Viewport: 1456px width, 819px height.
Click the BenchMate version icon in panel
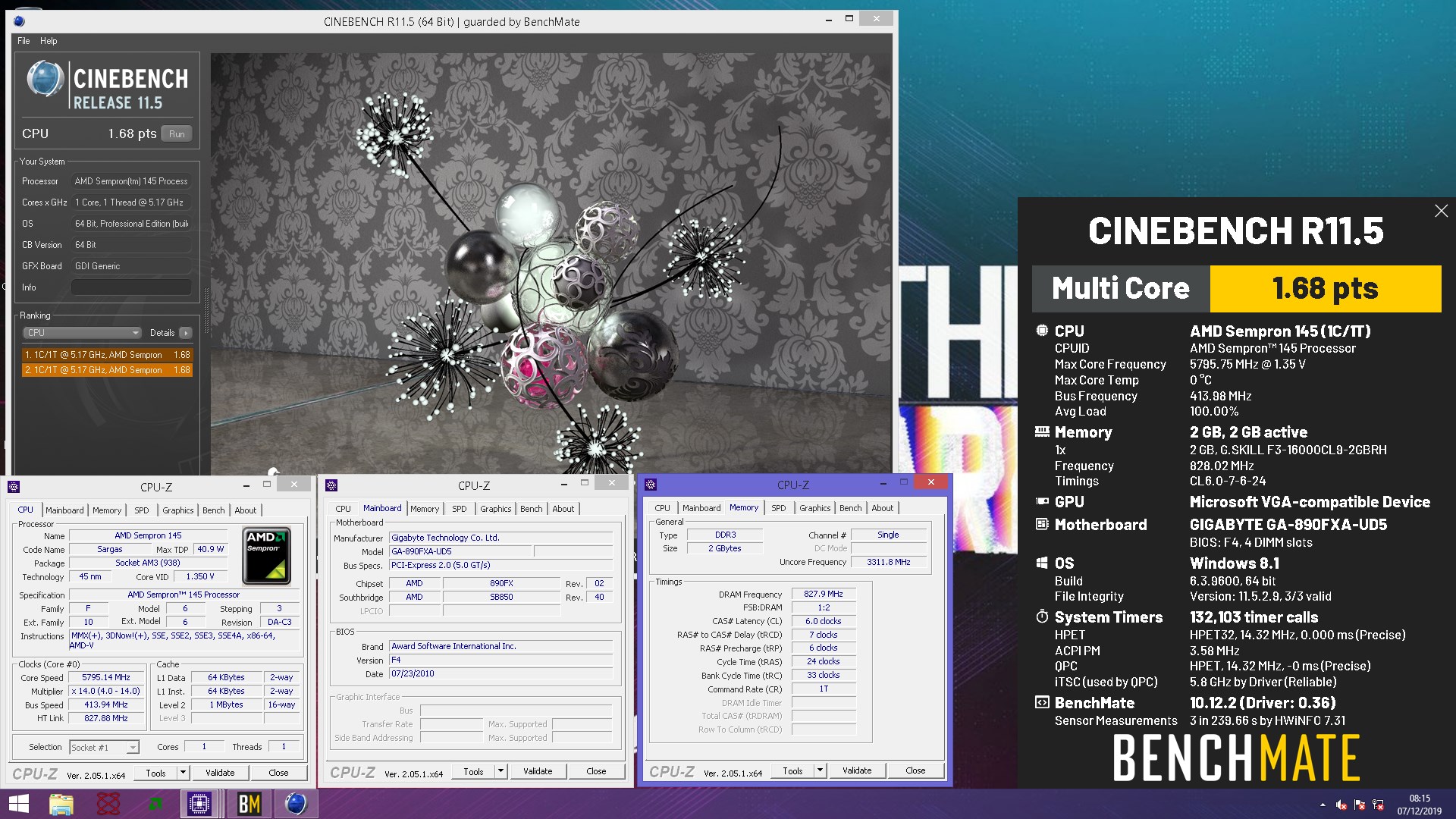point(1042,702)
